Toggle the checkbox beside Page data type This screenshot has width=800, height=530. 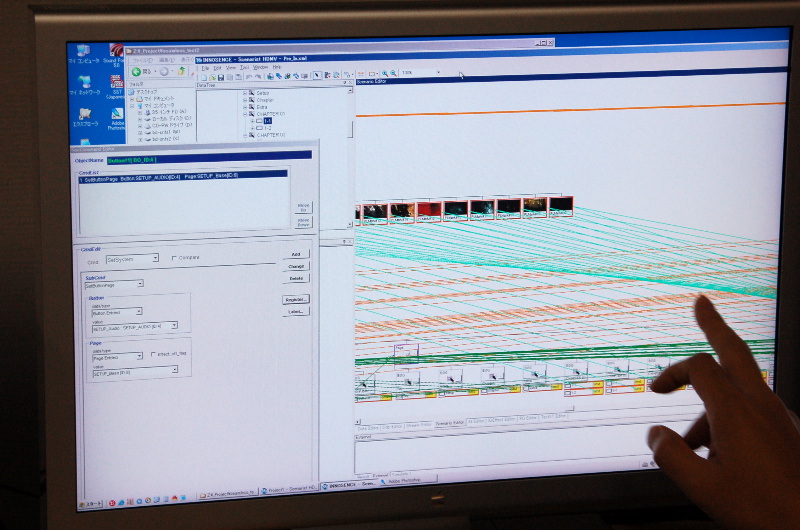tap(151, 355)
